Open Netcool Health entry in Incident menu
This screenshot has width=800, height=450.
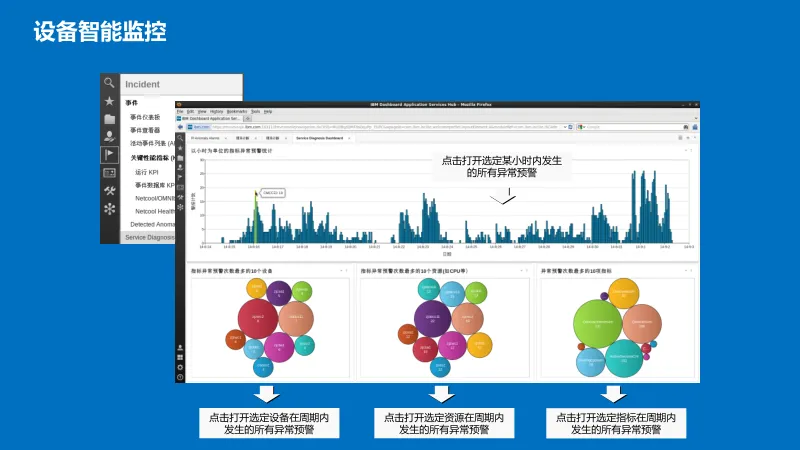155,211
